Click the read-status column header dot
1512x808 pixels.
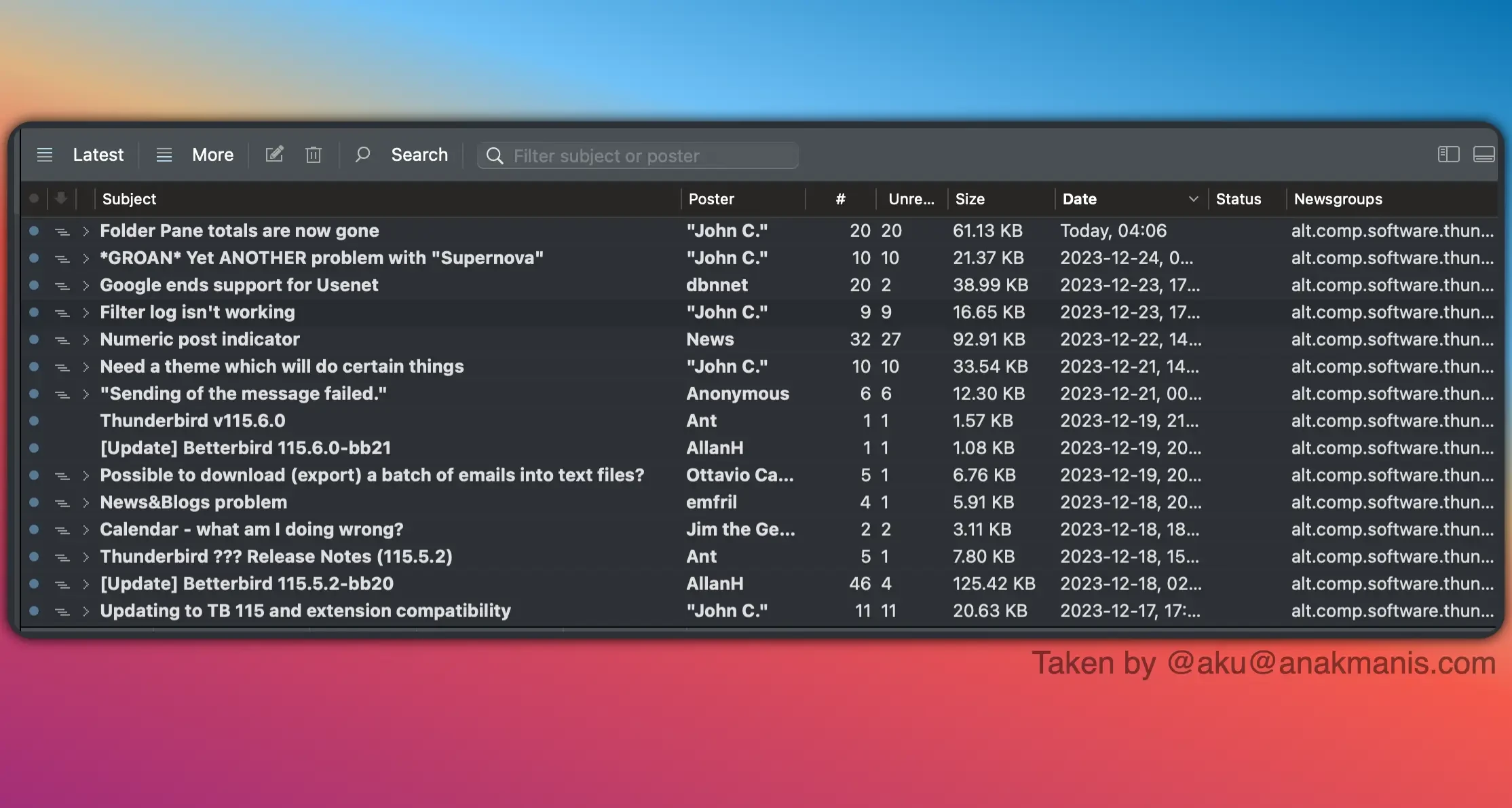(x=34, y=199)
